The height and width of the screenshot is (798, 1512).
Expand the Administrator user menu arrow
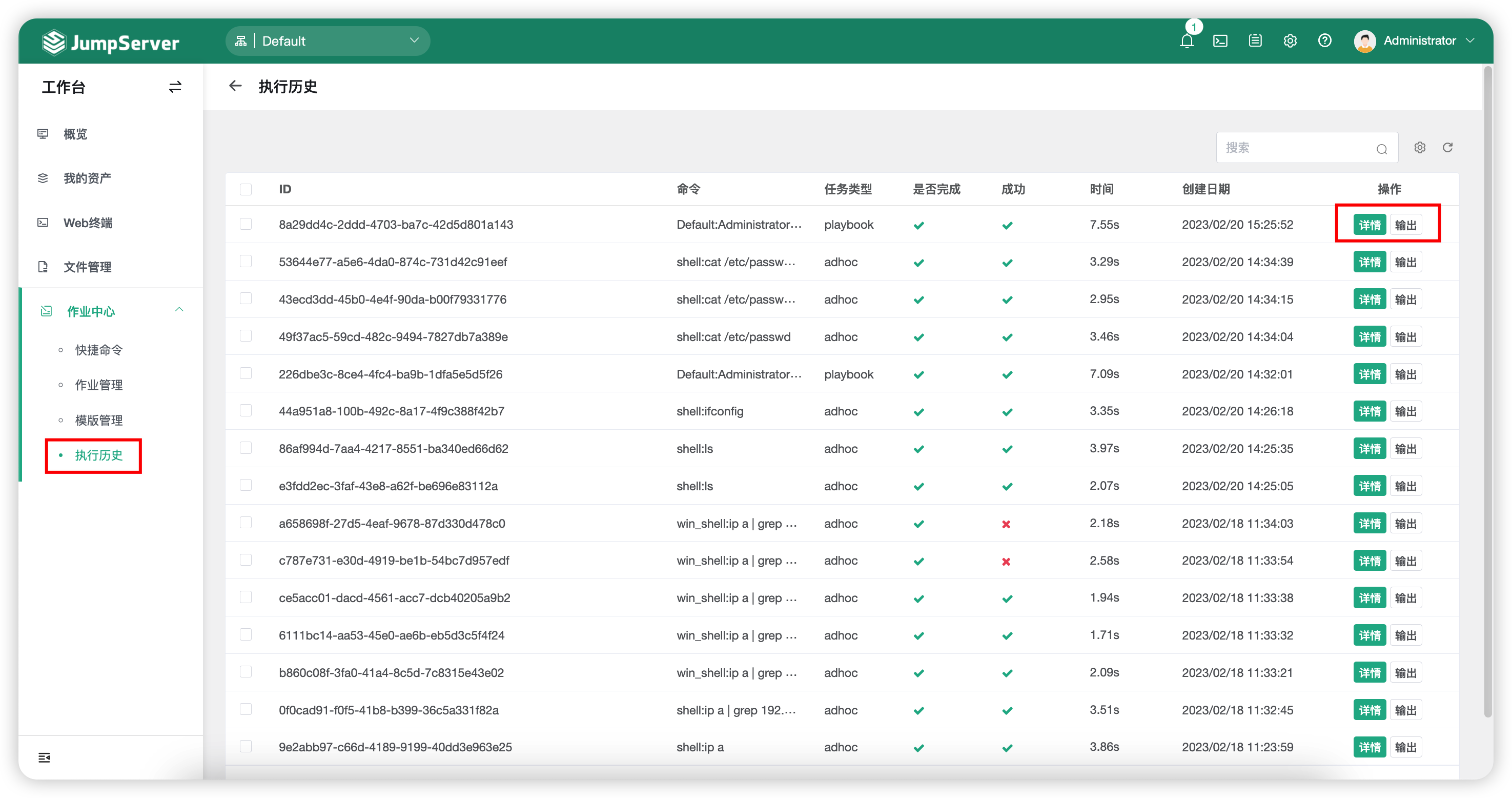coord(1470,41)
